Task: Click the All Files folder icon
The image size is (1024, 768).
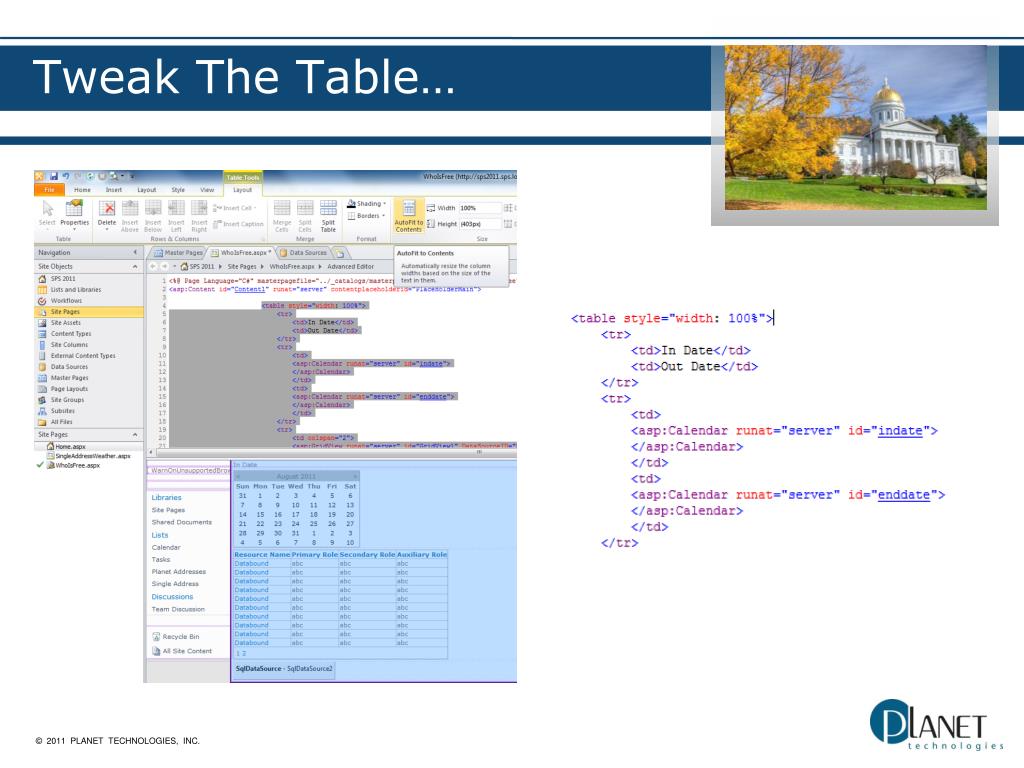Action: pos(42,422)
